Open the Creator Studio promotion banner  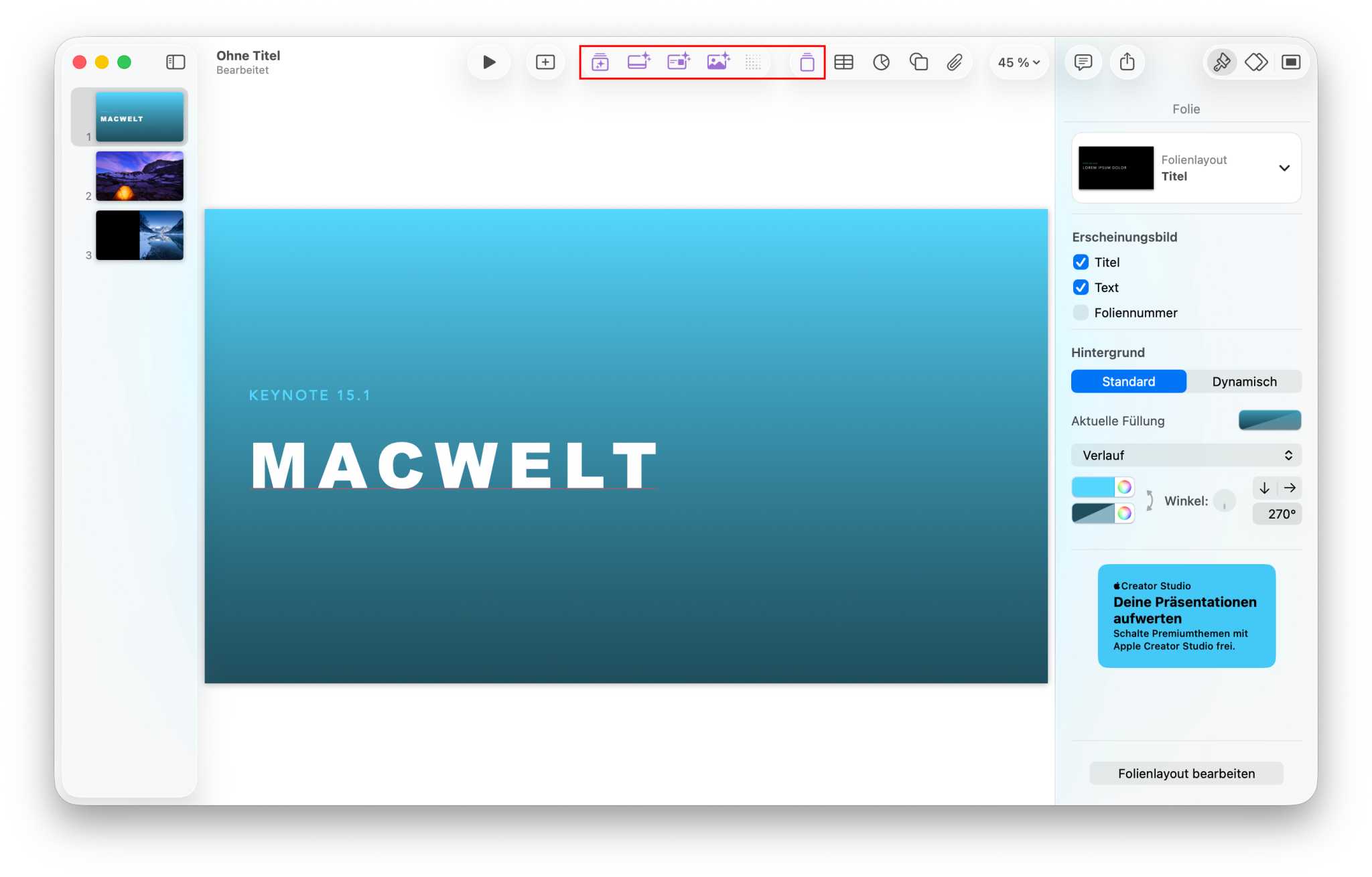1186,616
